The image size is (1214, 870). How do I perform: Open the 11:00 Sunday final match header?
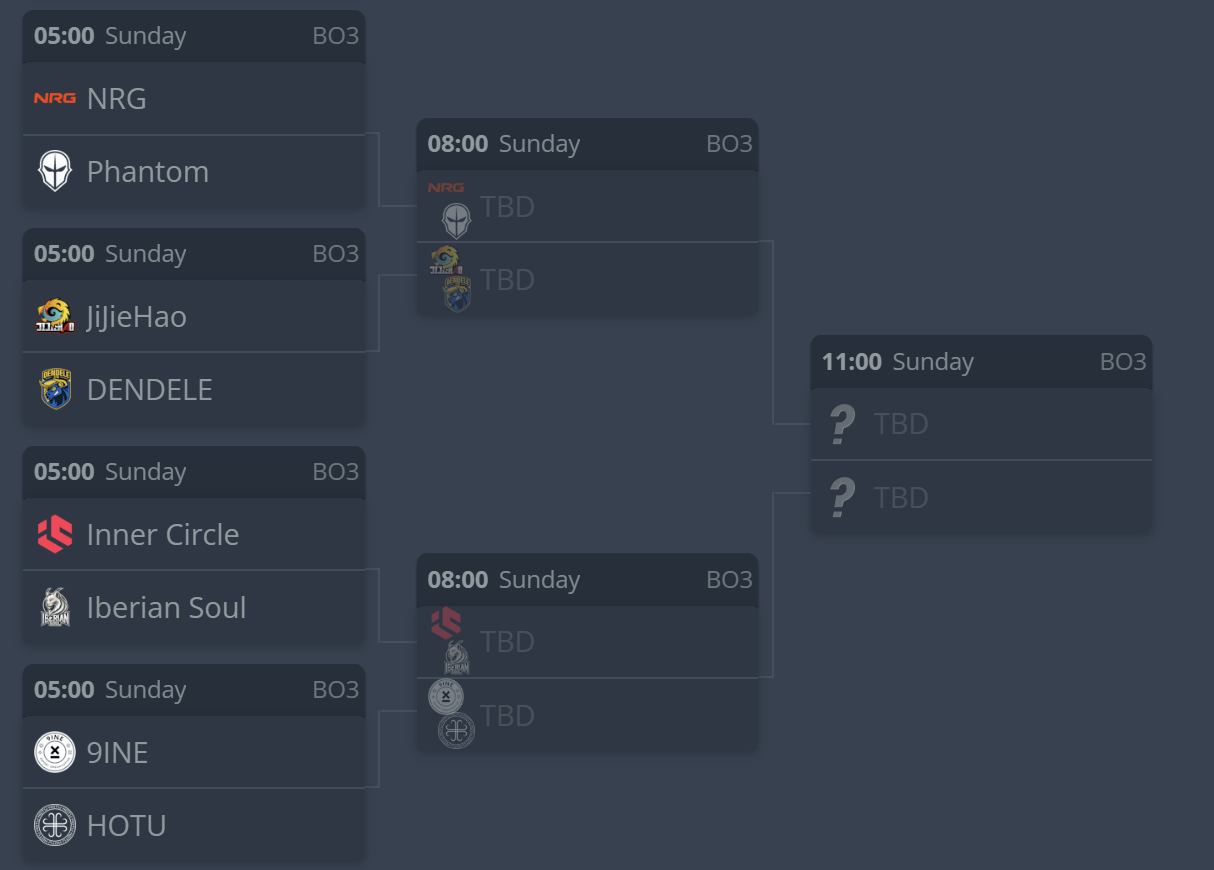(981, 362)
